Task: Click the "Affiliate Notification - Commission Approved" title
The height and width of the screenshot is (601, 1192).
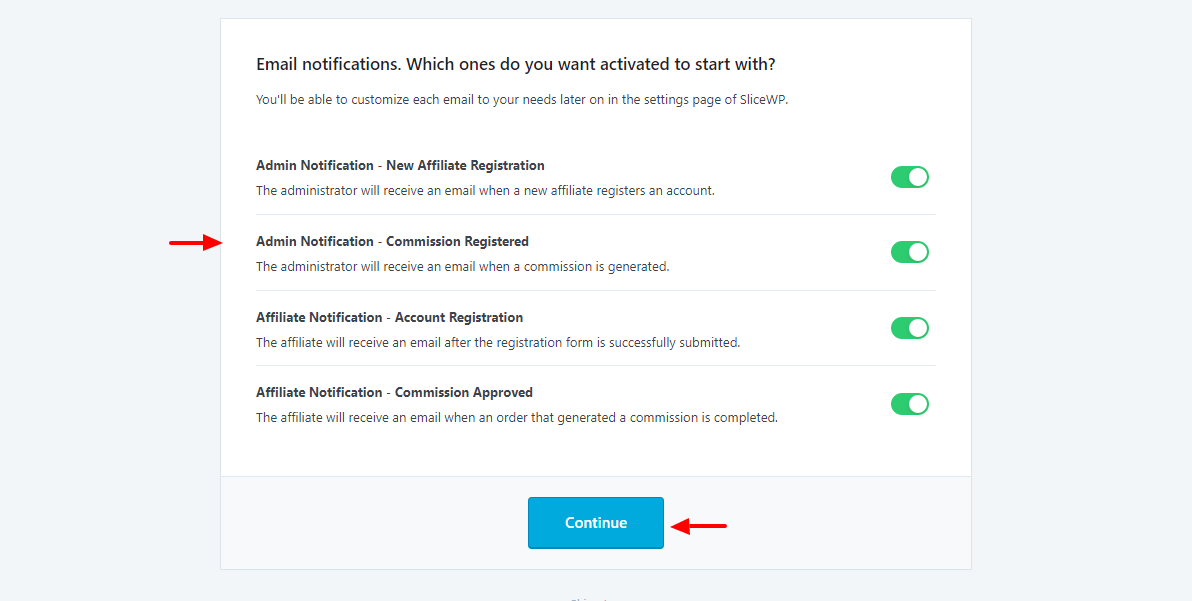Action: pos(394,392)
